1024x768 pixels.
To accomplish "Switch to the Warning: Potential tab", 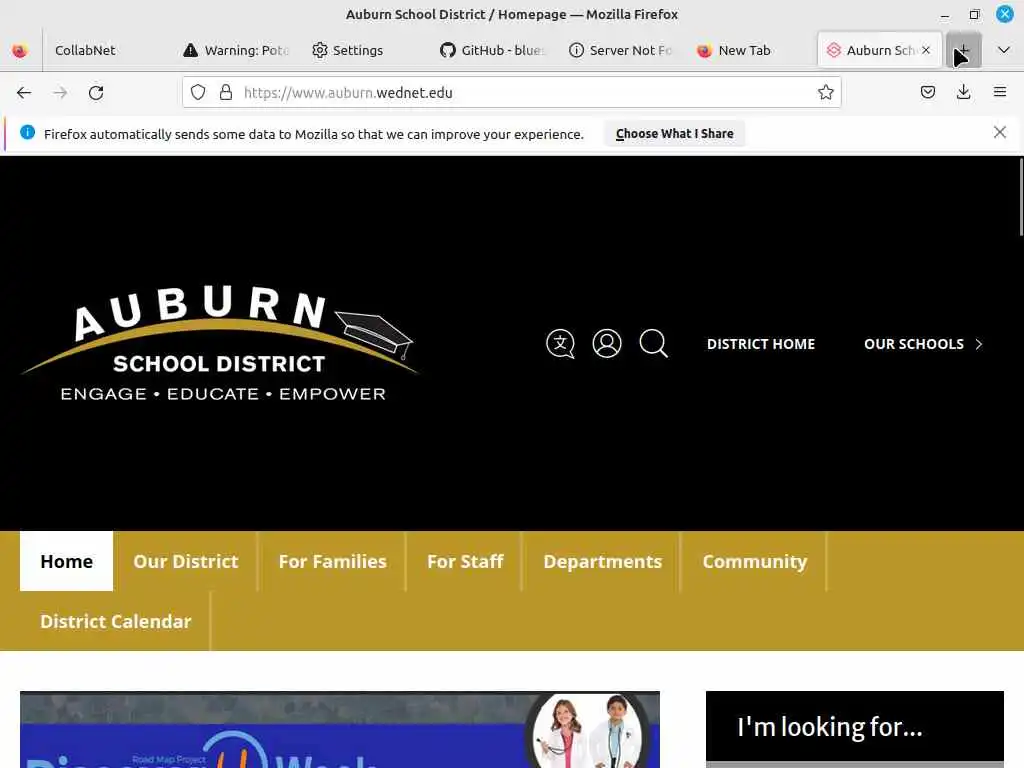I will pos(236,50).
